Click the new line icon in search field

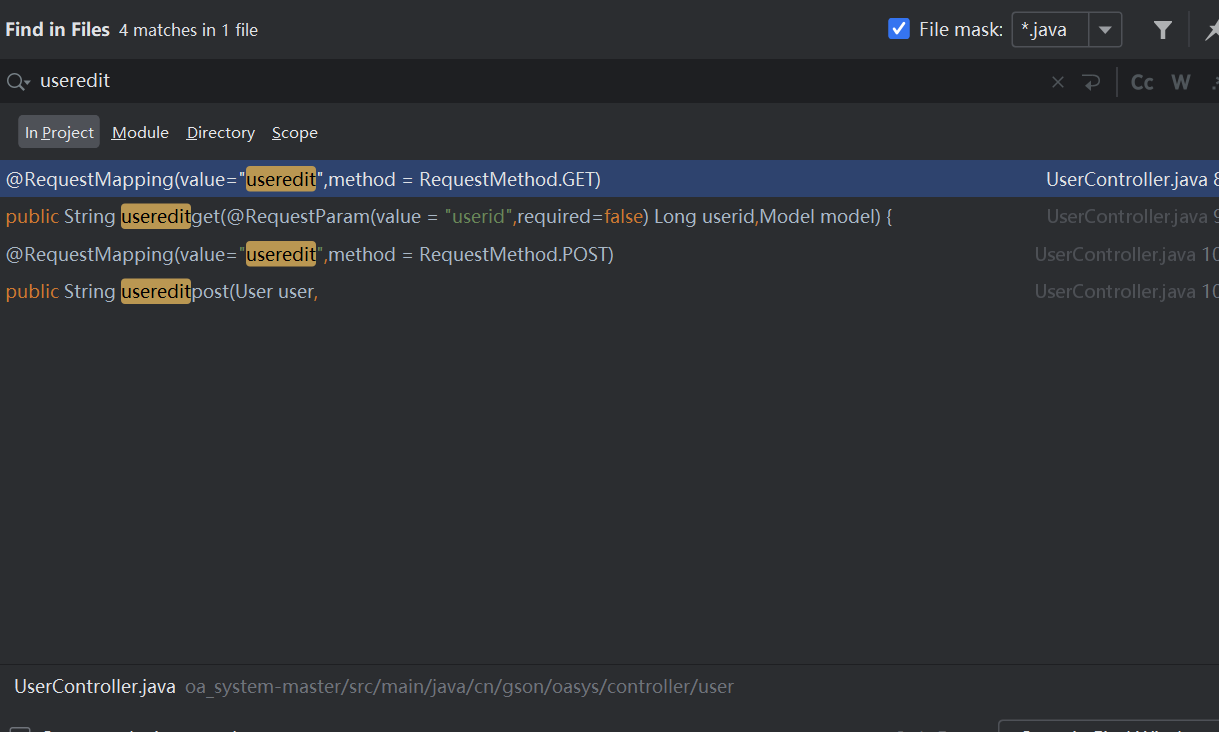coord(1091,82)
